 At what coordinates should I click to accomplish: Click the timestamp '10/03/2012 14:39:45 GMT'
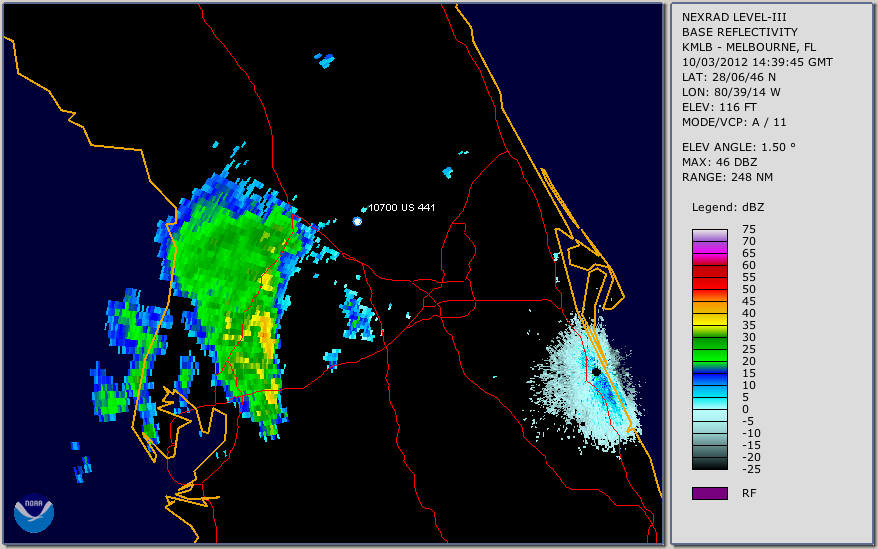coord(757,62)
